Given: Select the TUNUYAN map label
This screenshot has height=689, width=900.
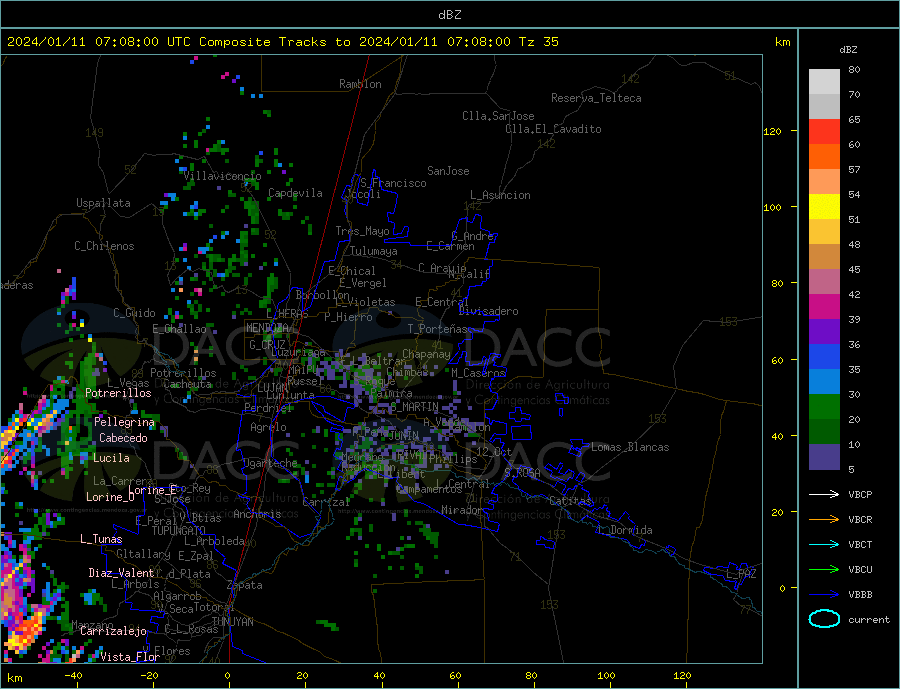Looking at the screenshot, I should [x=233, y=622].
